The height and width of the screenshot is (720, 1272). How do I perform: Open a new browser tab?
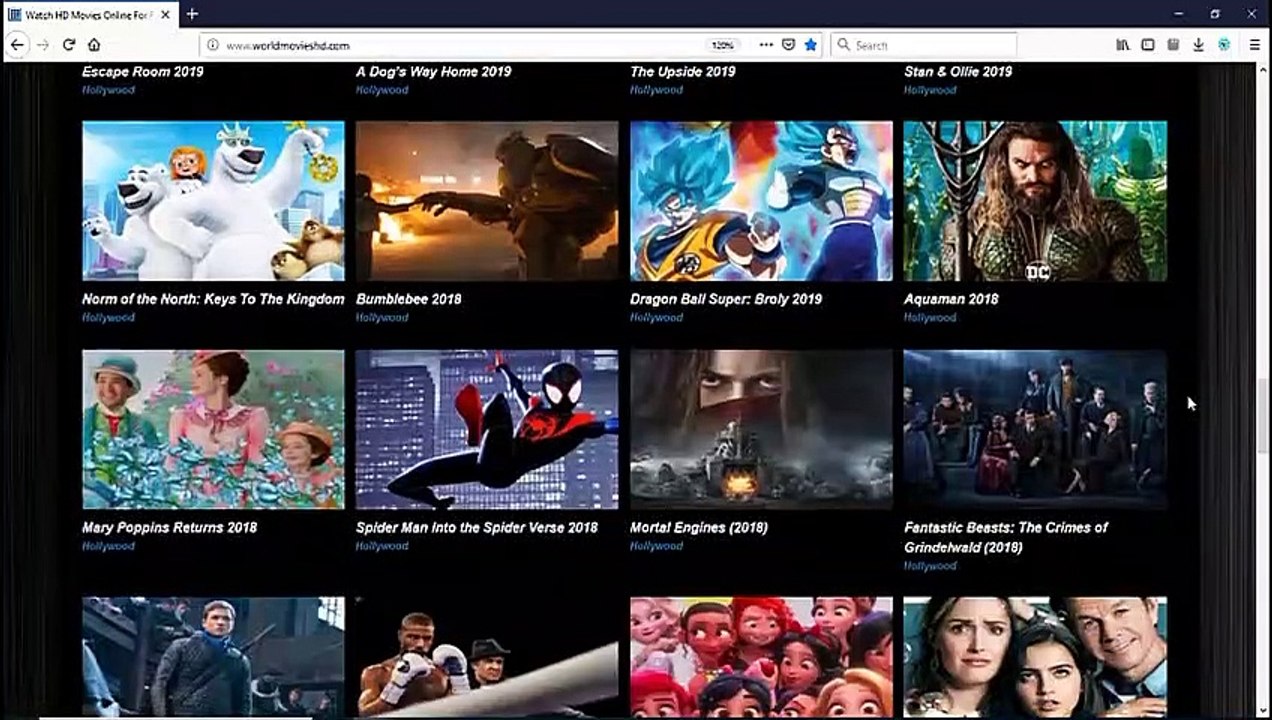[x=192, y=14]
